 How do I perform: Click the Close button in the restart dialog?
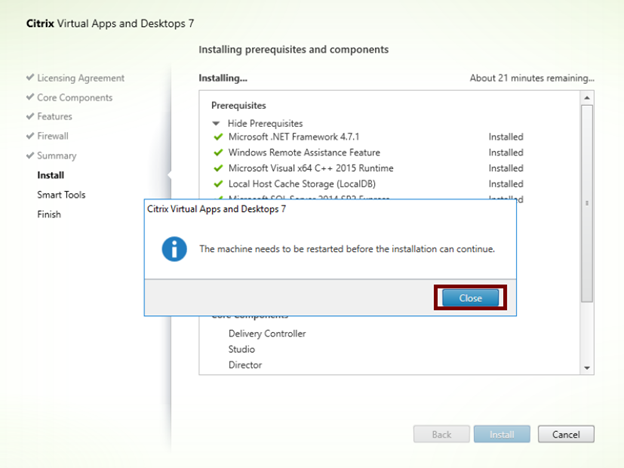[470, 298]
